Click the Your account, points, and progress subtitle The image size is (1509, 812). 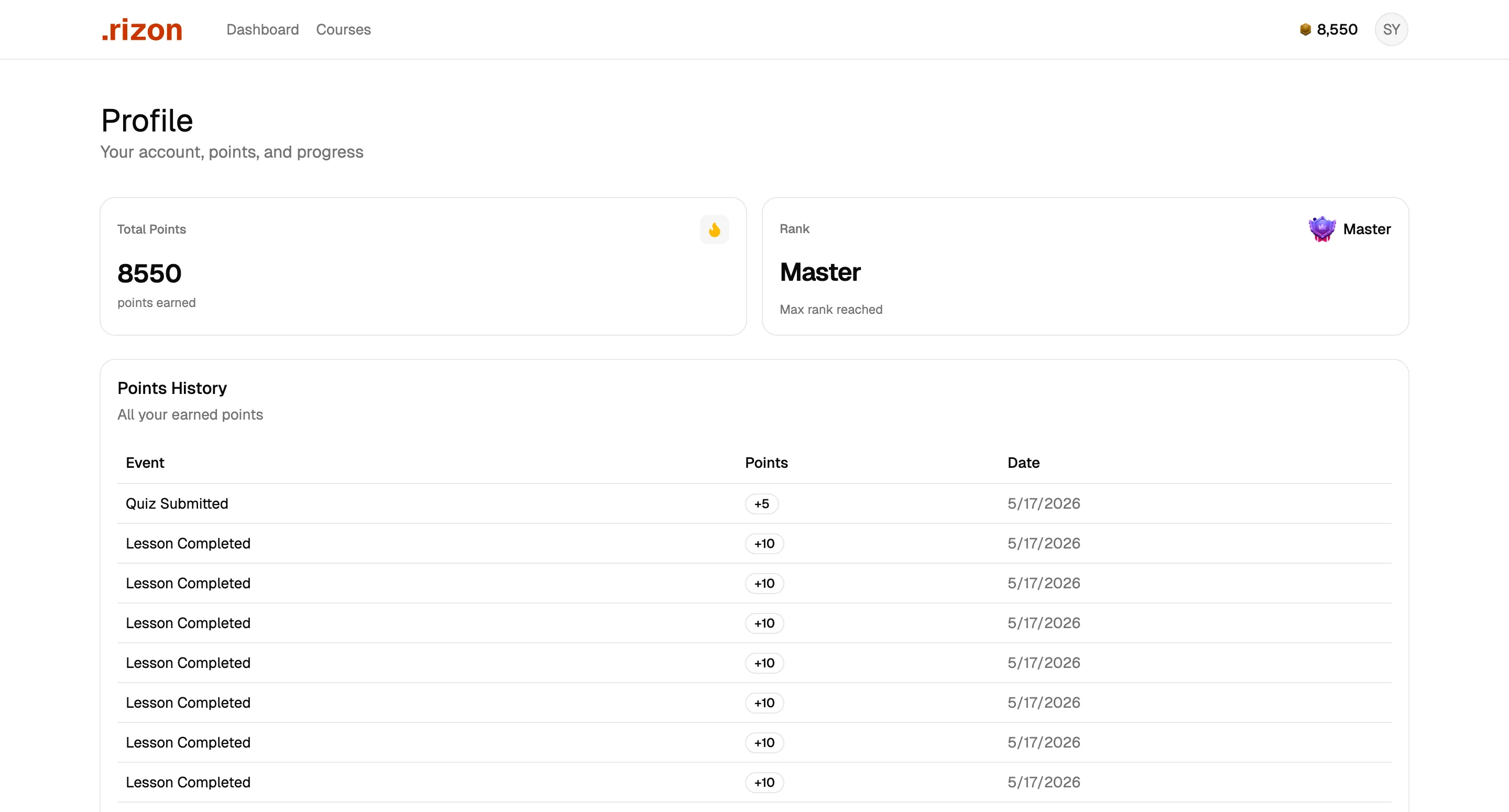point(232,152)
